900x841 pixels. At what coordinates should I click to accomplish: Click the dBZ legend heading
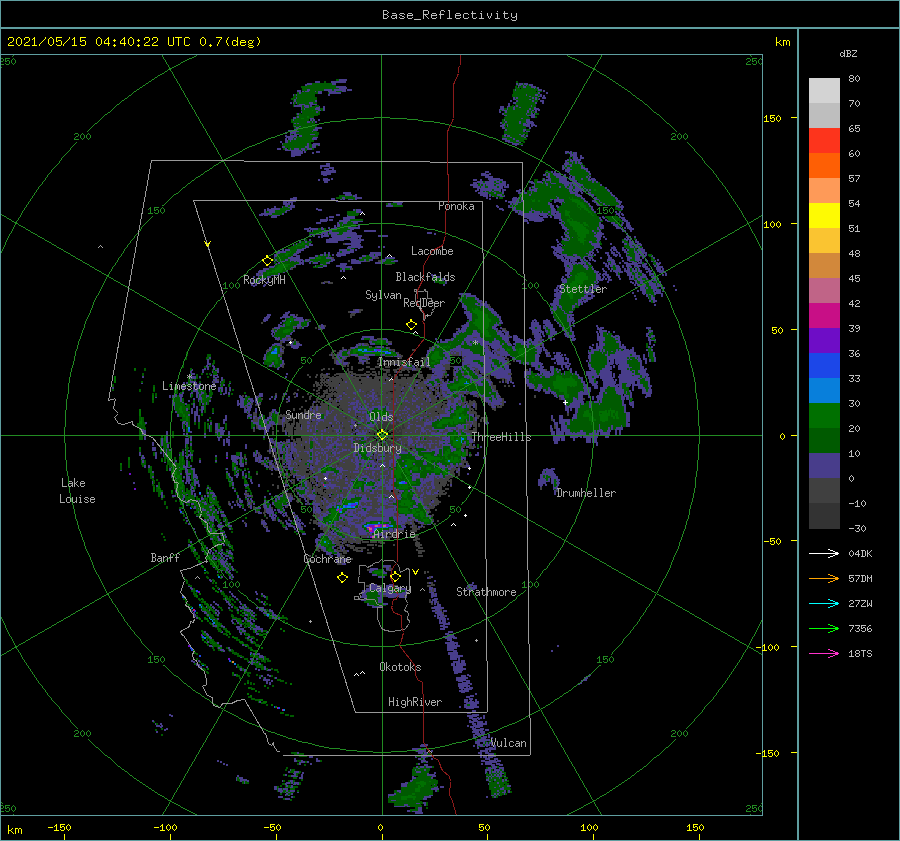point(848,53)
